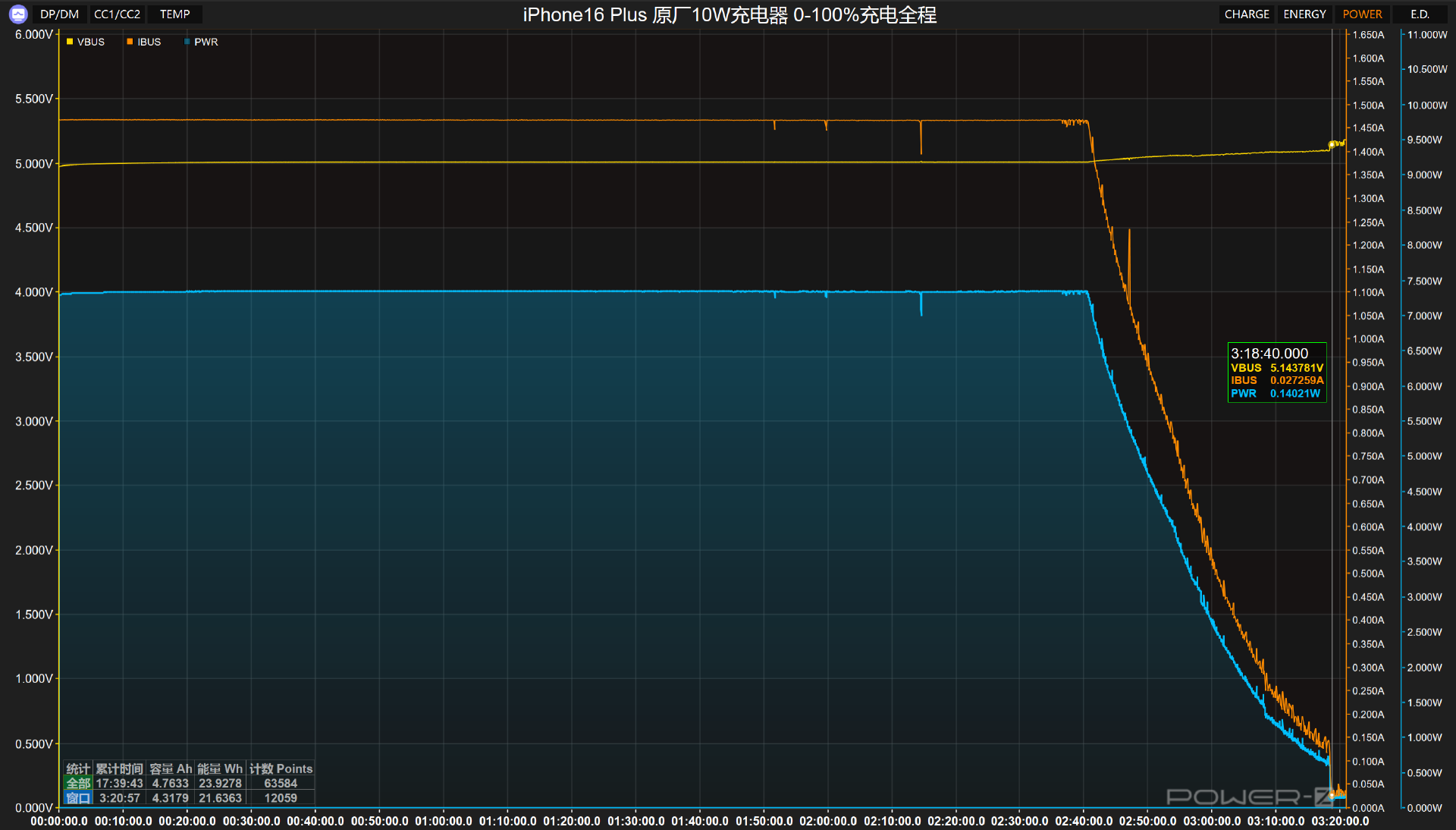Click the 7.500W power axis label
Image resolution: width=1456 pixels, height=830 pixels.
(x=1424, y=281)
